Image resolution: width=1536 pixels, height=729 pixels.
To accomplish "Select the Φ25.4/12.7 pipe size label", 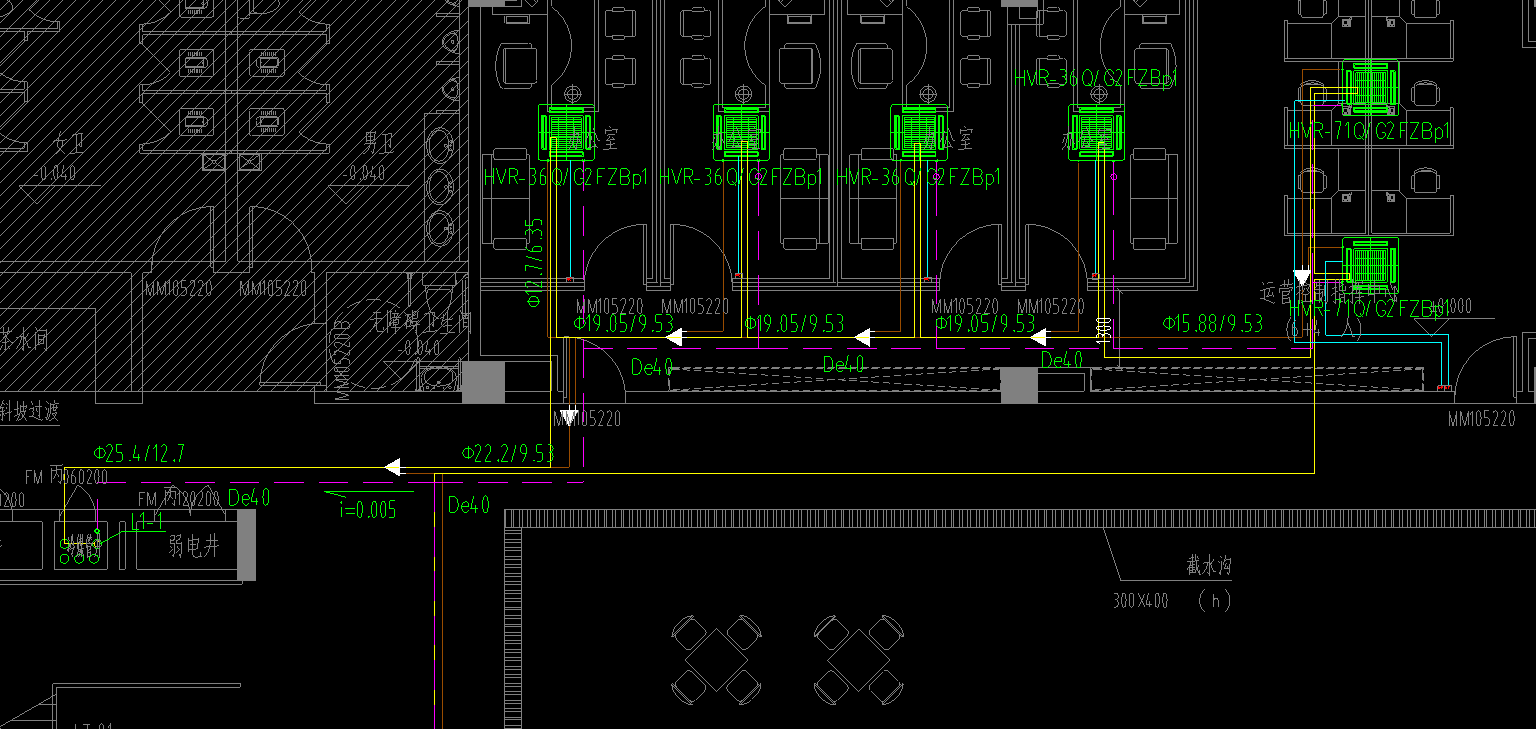I will 139,454.
